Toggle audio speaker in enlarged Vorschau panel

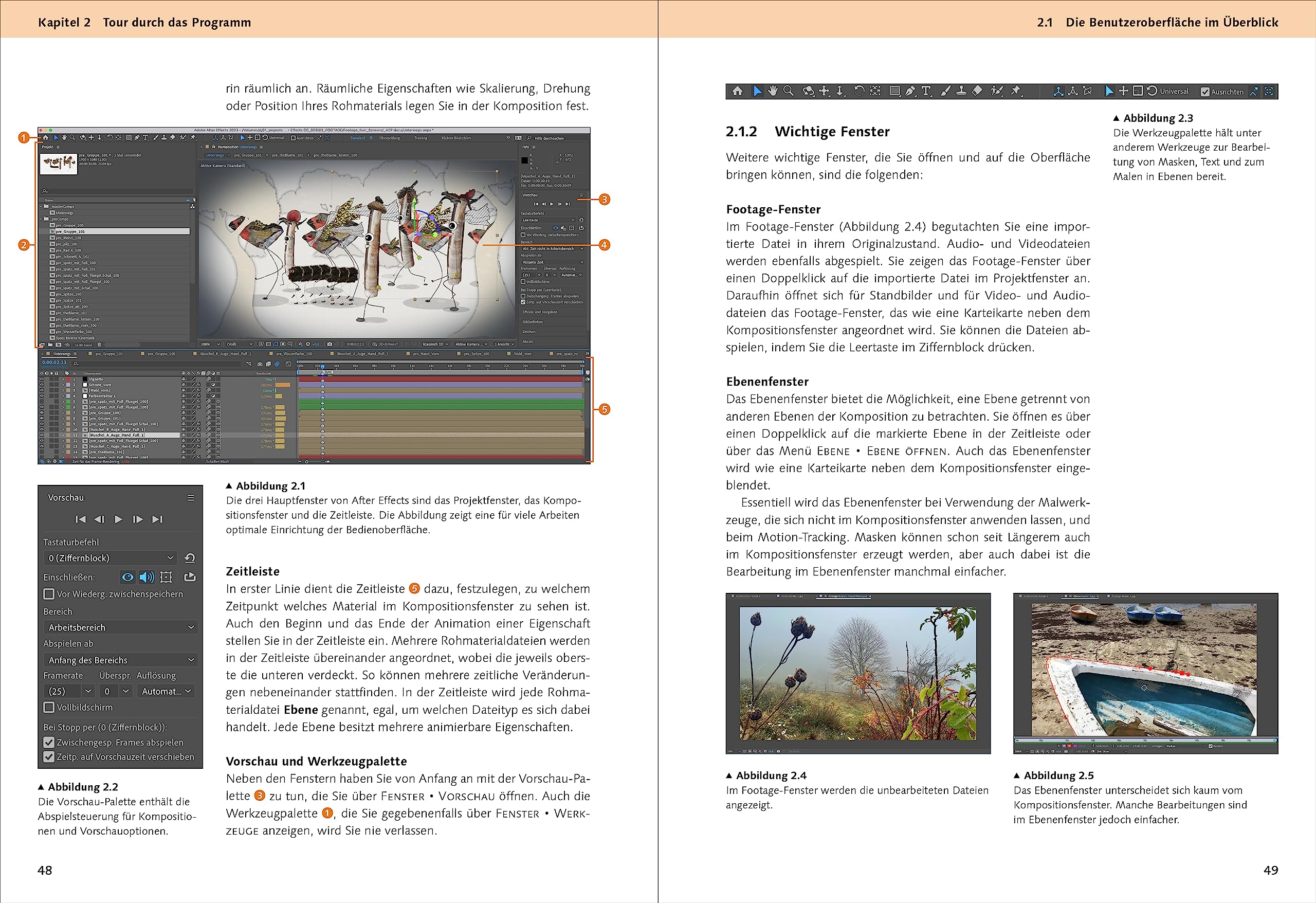click(x=147, y=577)
